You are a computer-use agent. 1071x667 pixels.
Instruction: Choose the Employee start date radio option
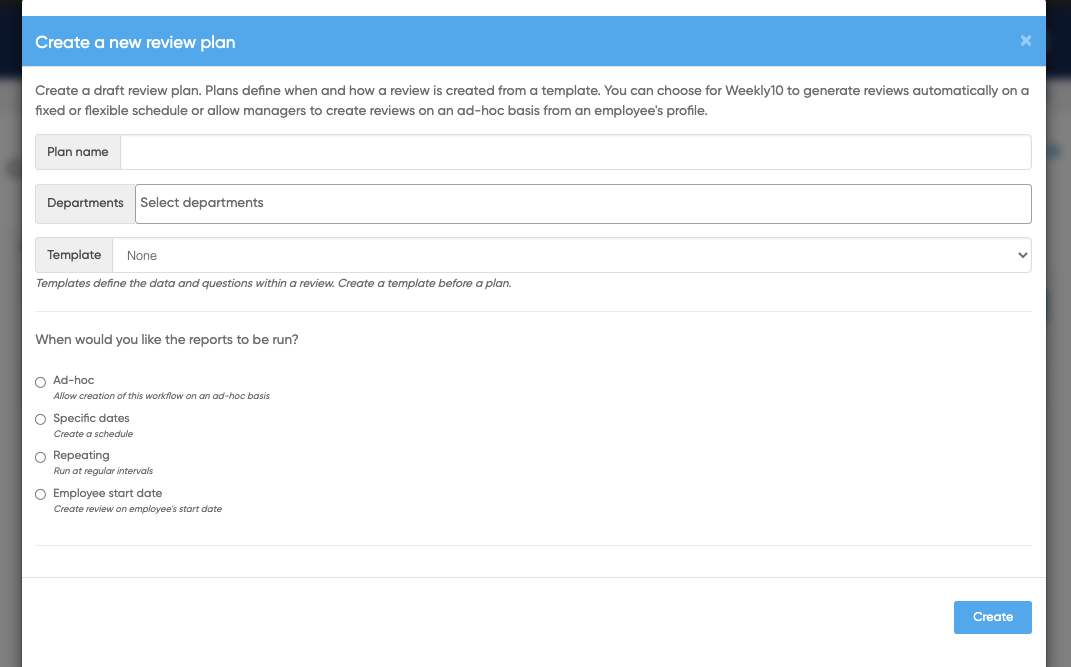pos(40,494)
